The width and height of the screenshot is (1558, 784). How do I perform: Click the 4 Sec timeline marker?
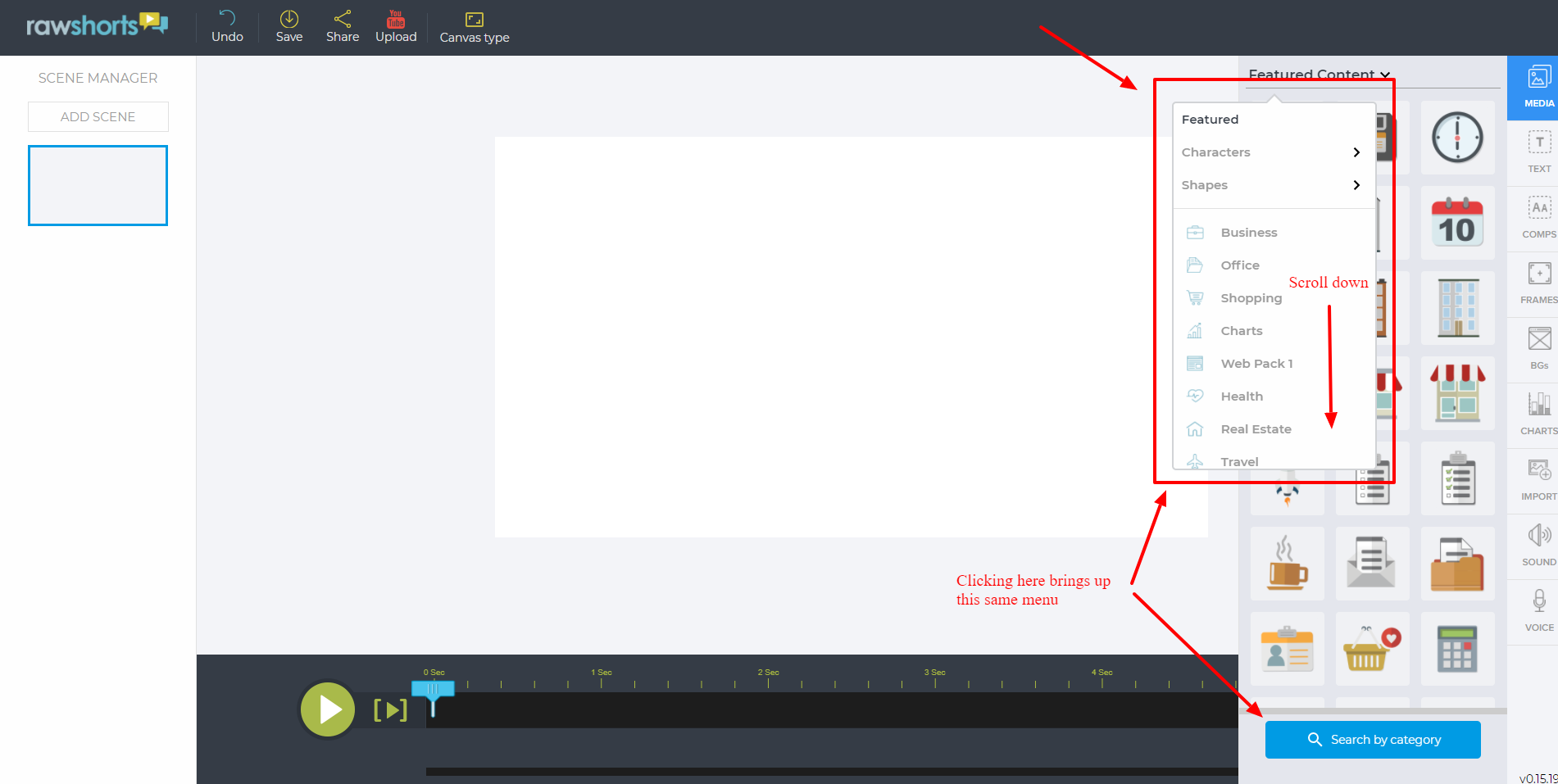[x=1102, y=673]
